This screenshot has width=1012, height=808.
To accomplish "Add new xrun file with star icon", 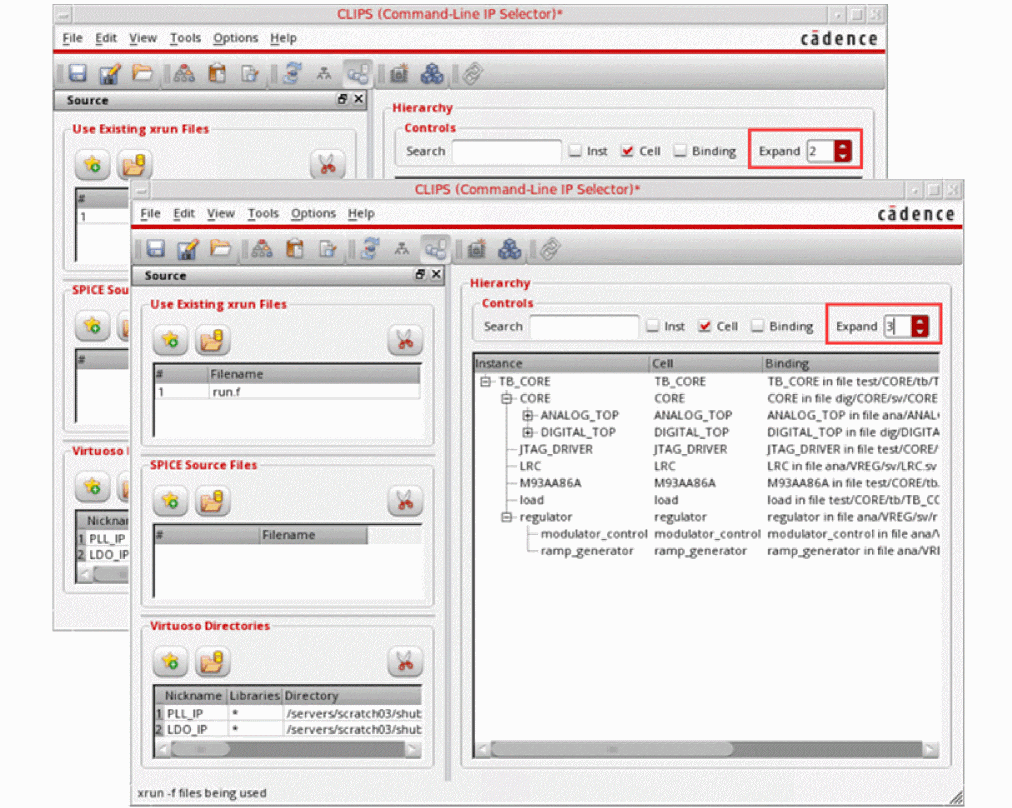I will point(170,339).
